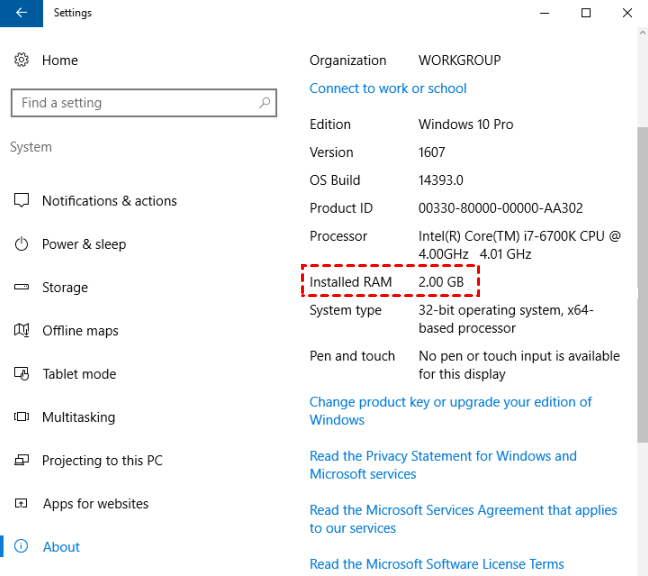This screenshot has width=648, height=576.
Task: Click the About info icon
Action: pos(21,546)
